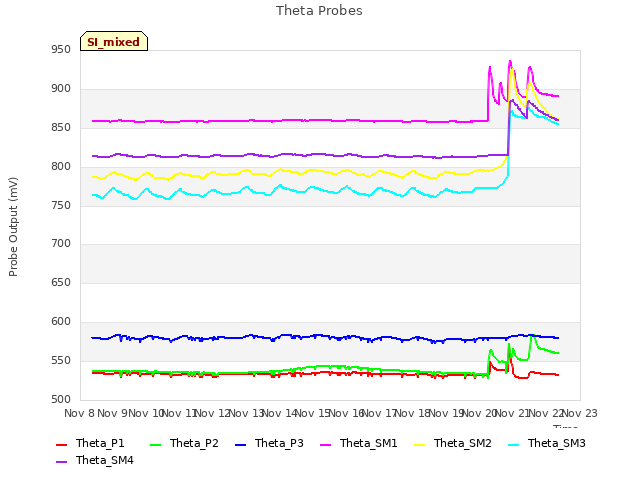This screenshot has width=640, height=480.
Task: Click the green Theta_P2 legend swatch
Action: (x=156, y=444)
